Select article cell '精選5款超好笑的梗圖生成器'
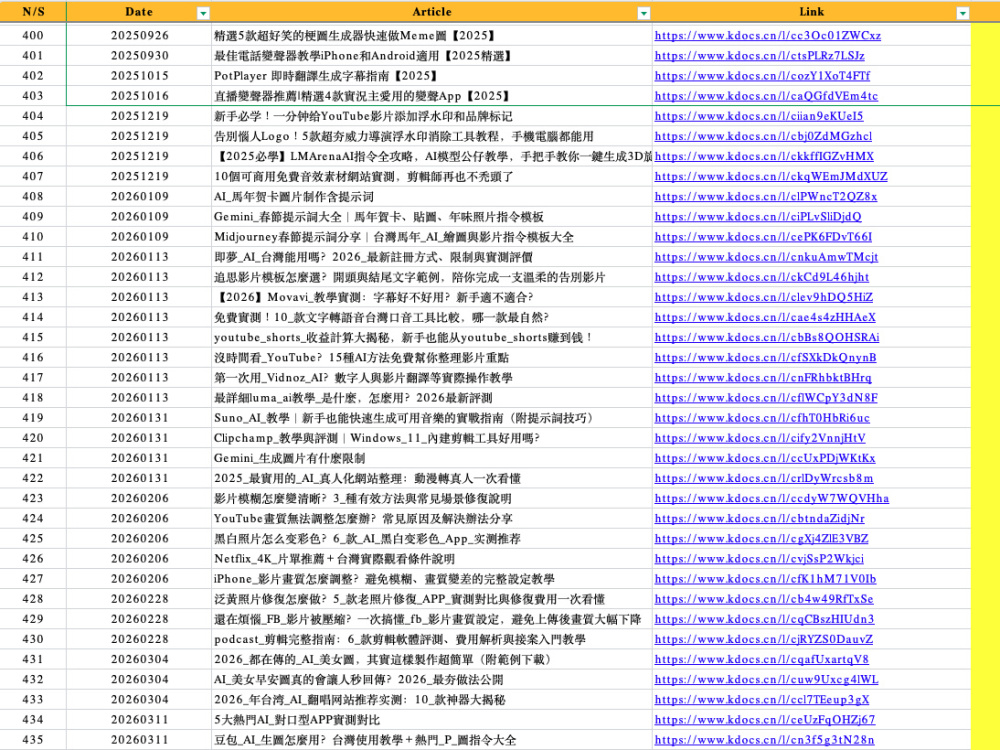 [432, 36]
